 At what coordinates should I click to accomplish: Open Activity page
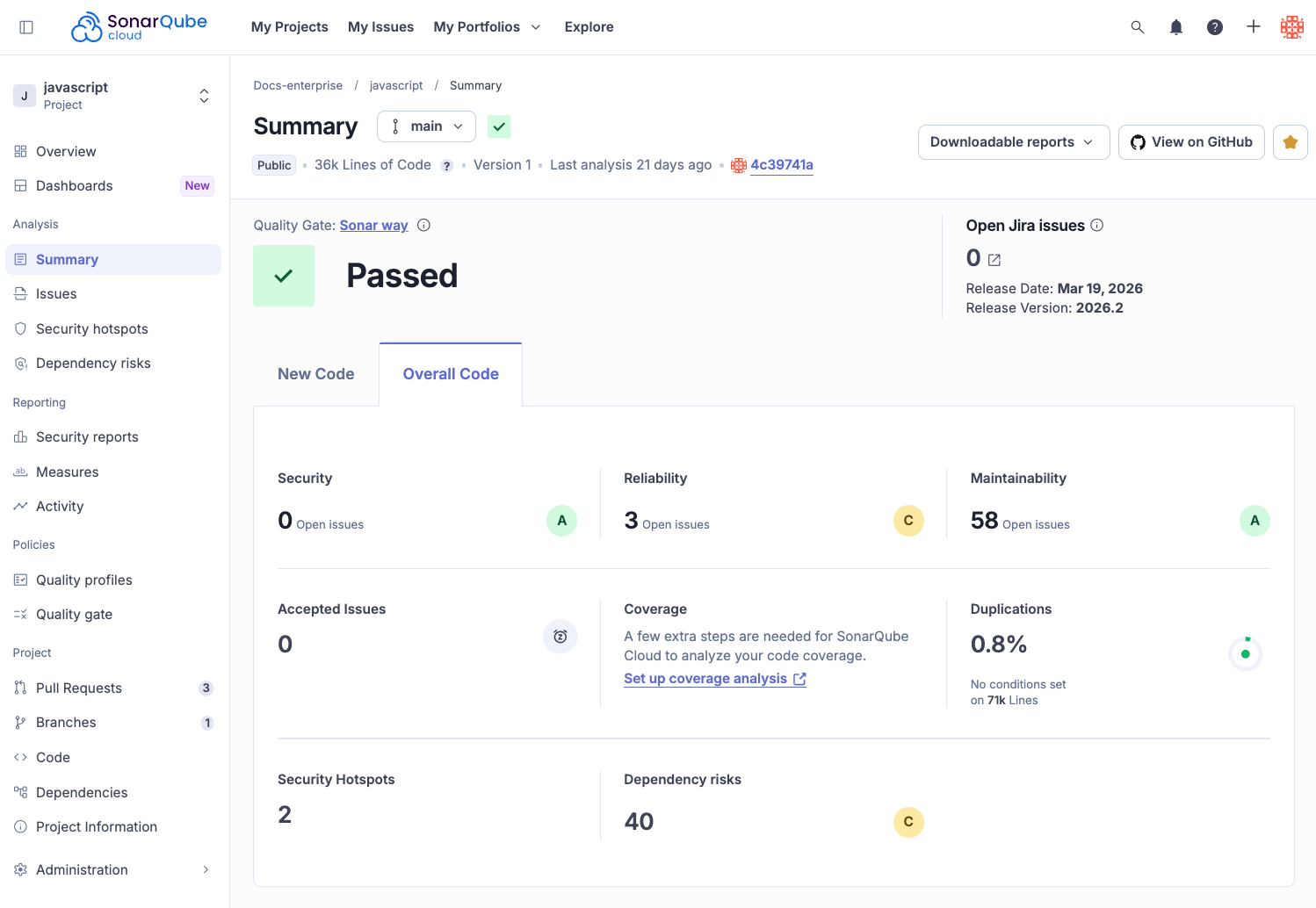pos(113,507)
